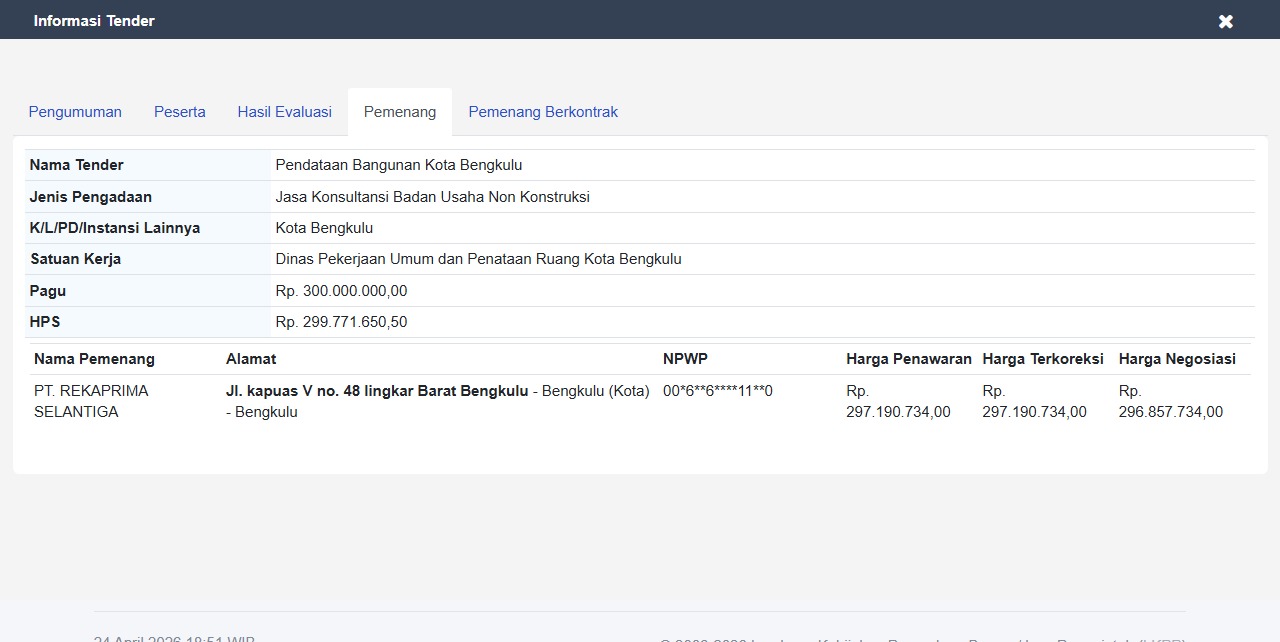This screenshot has width=1280, height=642.
Task: Click the HPS amount Rp. 299.771.650,50
Action: pos(341,322)
